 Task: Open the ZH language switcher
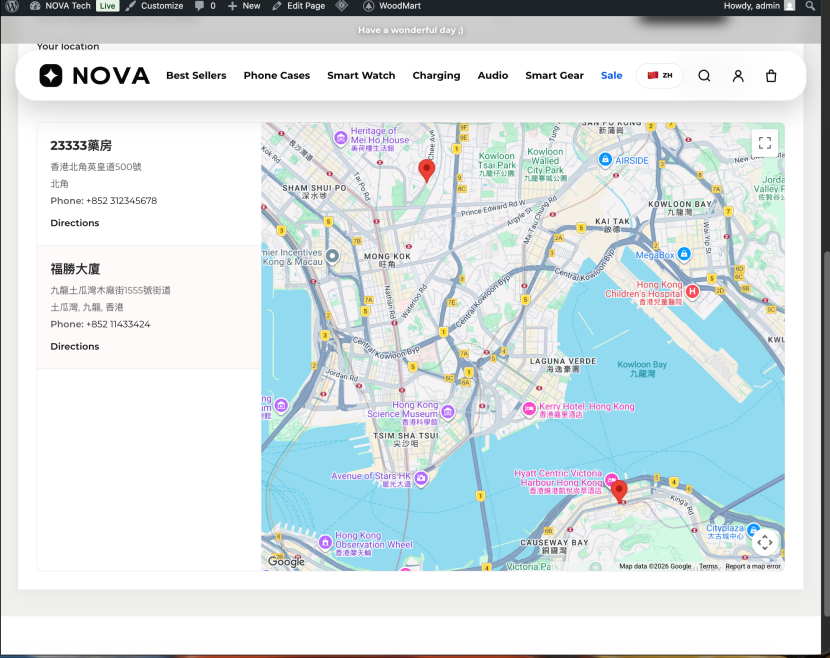click(660, 76)
